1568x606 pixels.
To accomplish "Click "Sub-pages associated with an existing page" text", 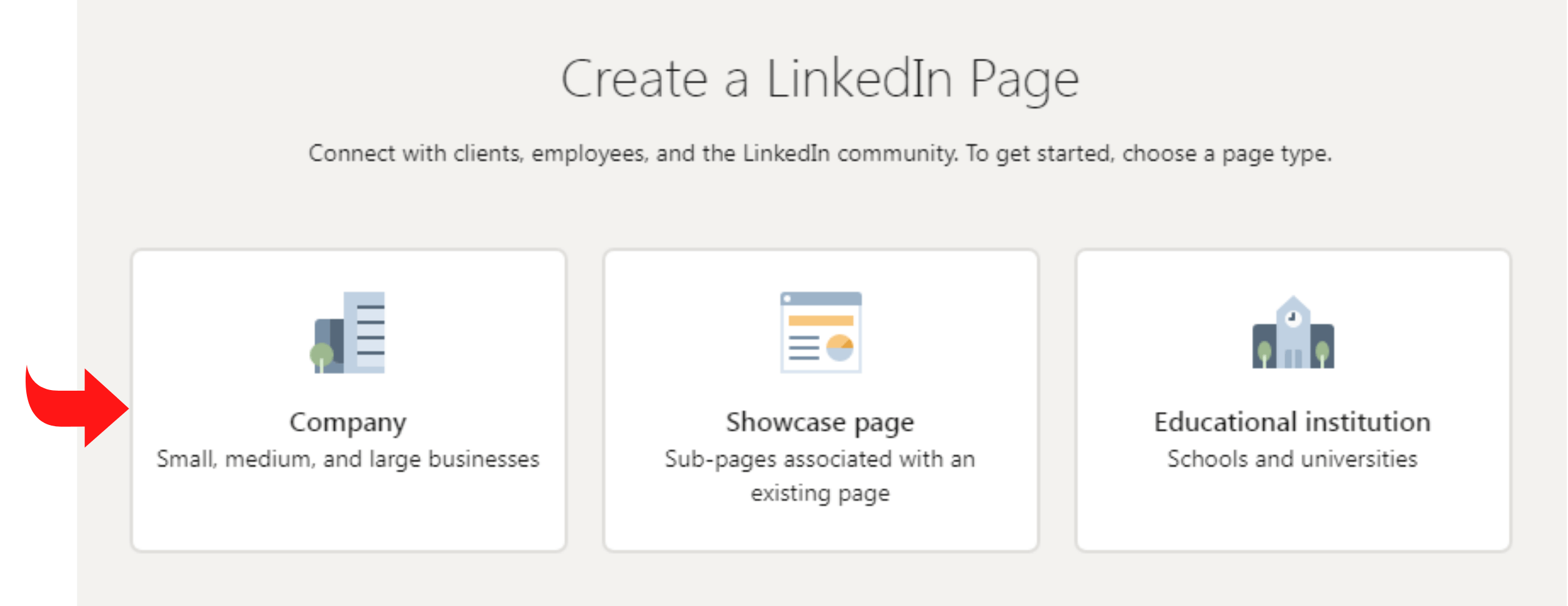I will [820, 476].
